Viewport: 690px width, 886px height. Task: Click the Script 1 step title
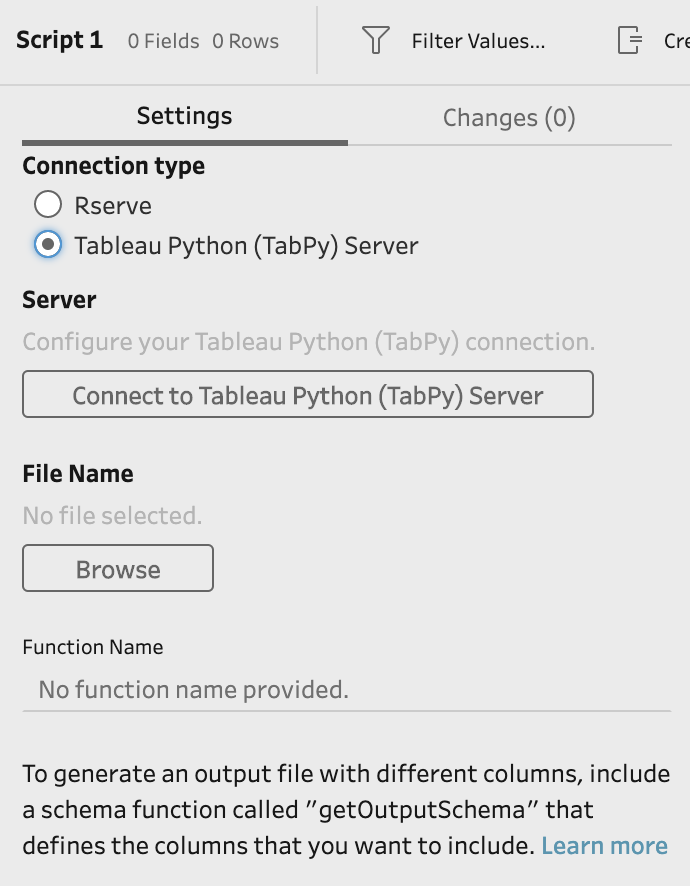[x=59, y=41]
